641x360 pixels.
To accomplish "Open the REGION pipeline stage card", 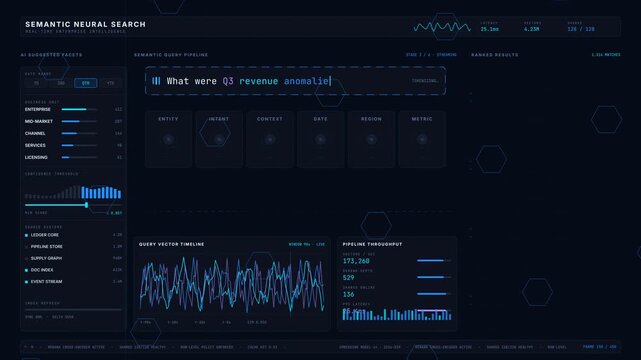I will coord(371,139).
